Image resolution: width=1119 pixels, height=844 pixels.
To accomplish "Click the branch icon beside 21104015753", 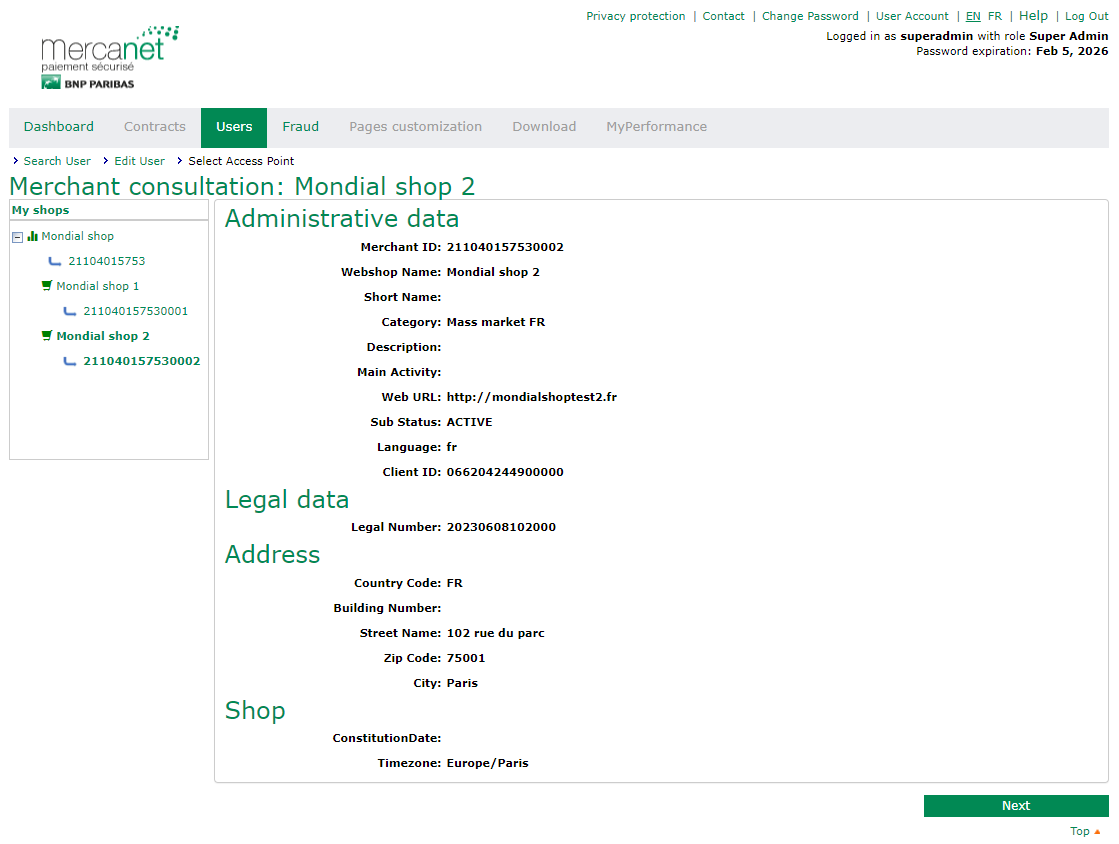I will tap(56, 260).
